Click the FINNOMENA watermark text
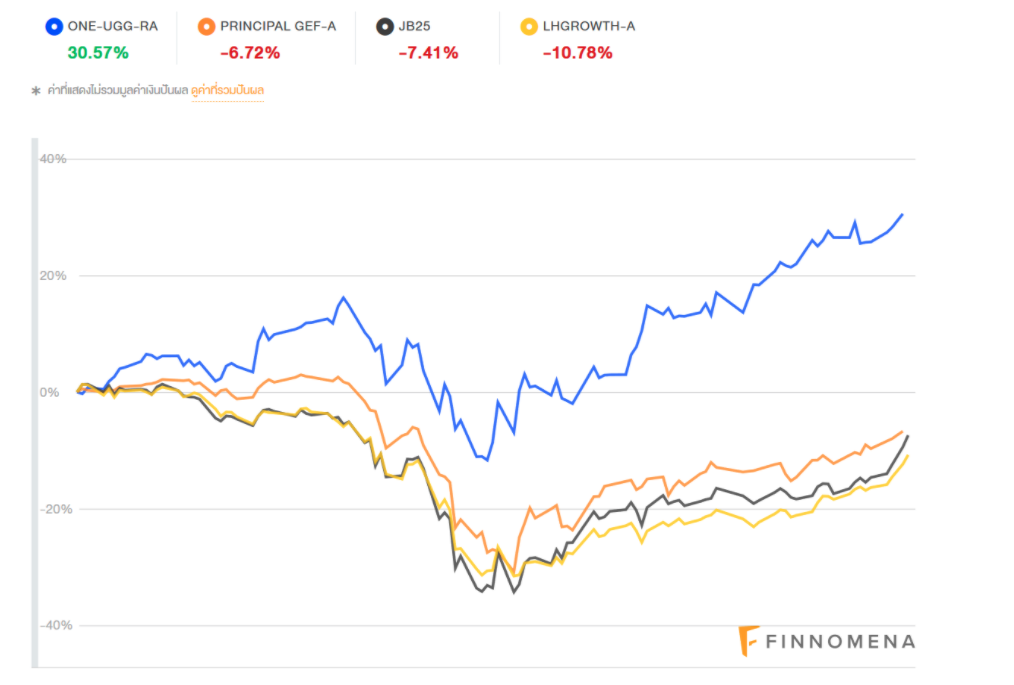This screenshot has width=1014, height=685. click(840, 641)
